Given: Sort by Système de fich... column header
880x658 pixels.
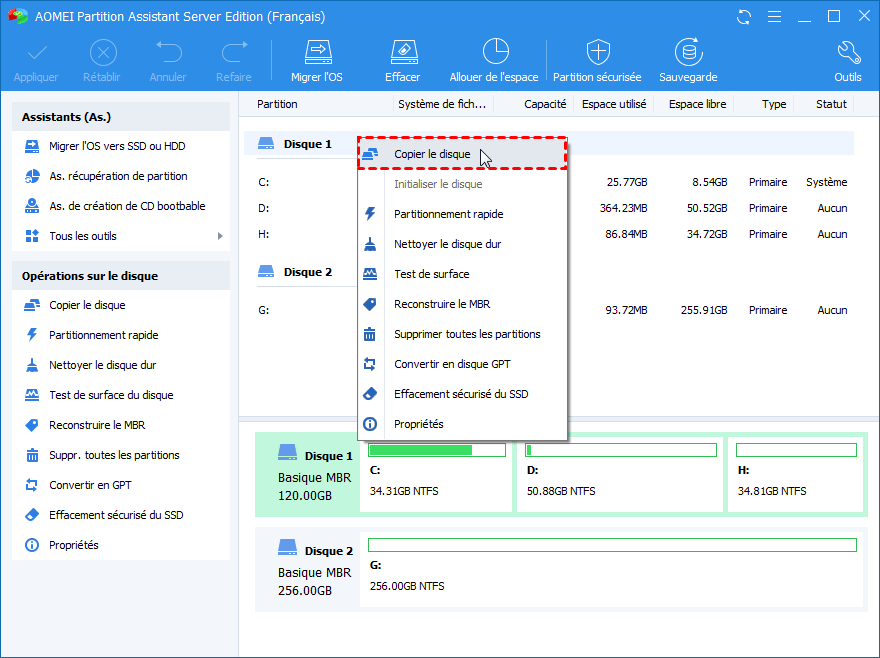Looking at the screenshot, I should coord(443,104).
